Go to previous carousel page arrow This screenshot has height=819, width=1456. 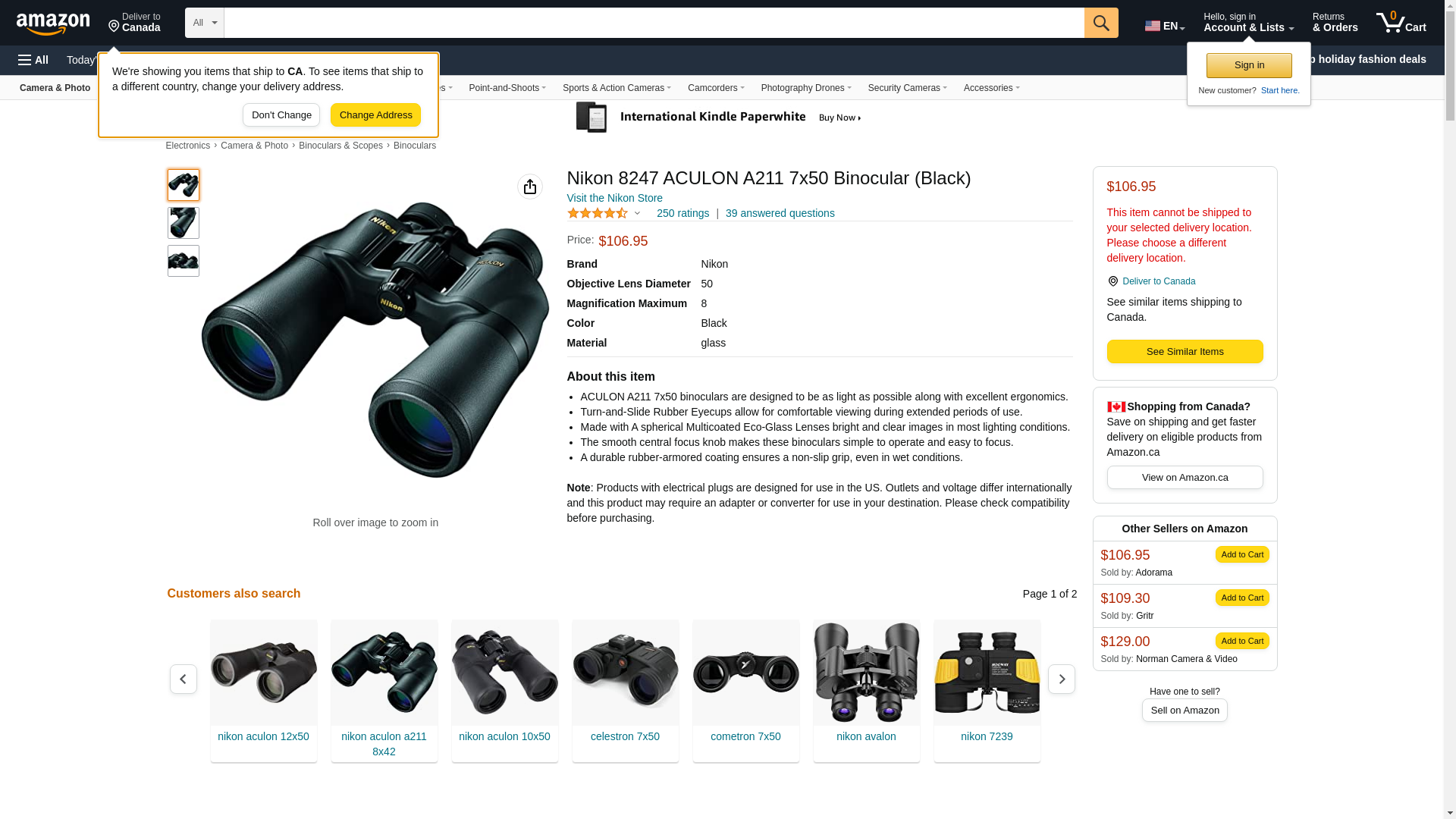[184, 679]
